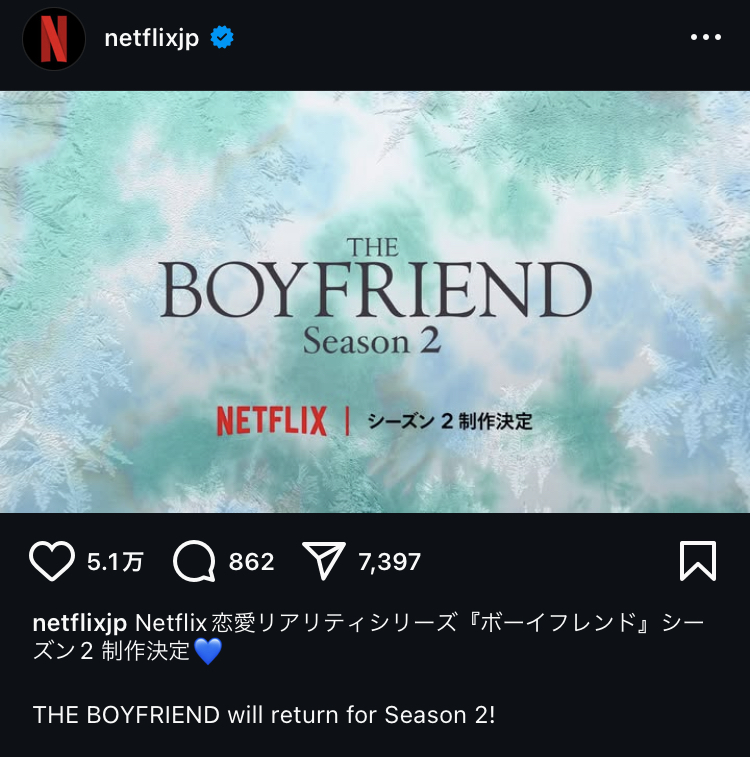Screen dimensions: 750x757
Task: Tap the Season 2 subtitle in image
Action: coord(372,341)
